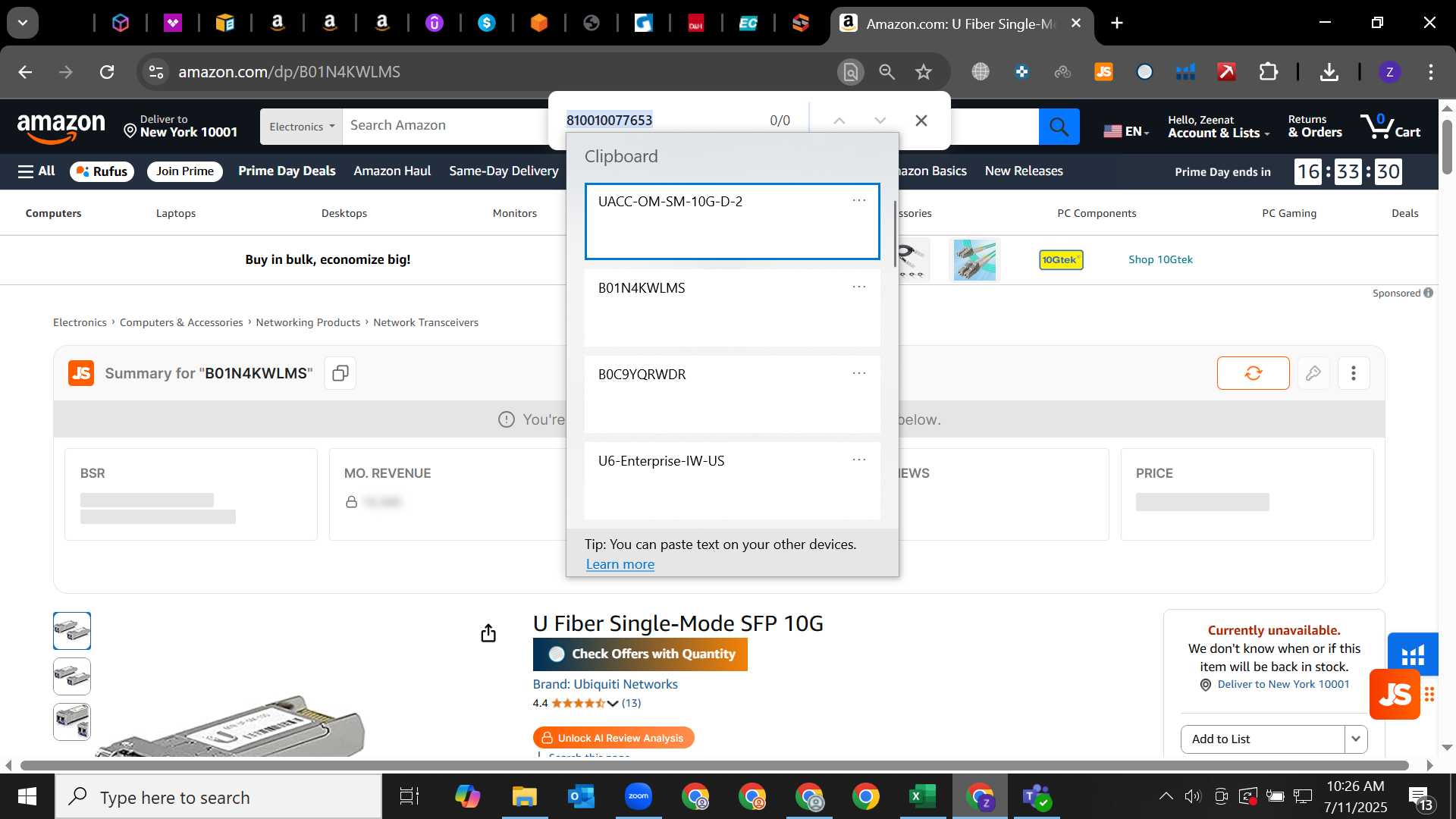Show hidden system tray icons
Screen dimensions: 1456x819
1166,796
